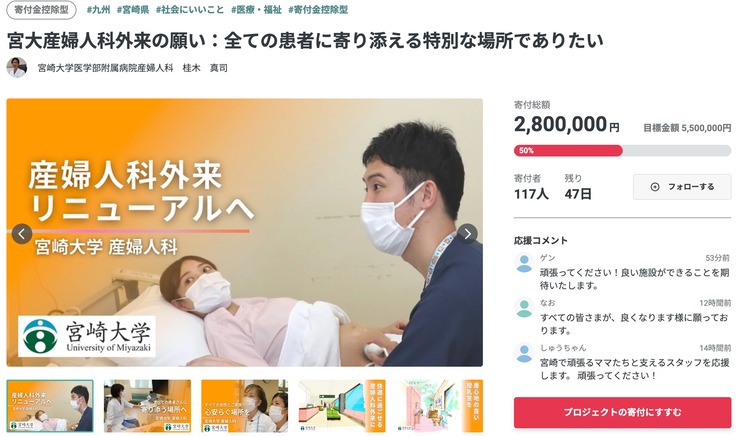
Task: Go to the previous slide in the carousel
Action: click(x=22, y=234)
